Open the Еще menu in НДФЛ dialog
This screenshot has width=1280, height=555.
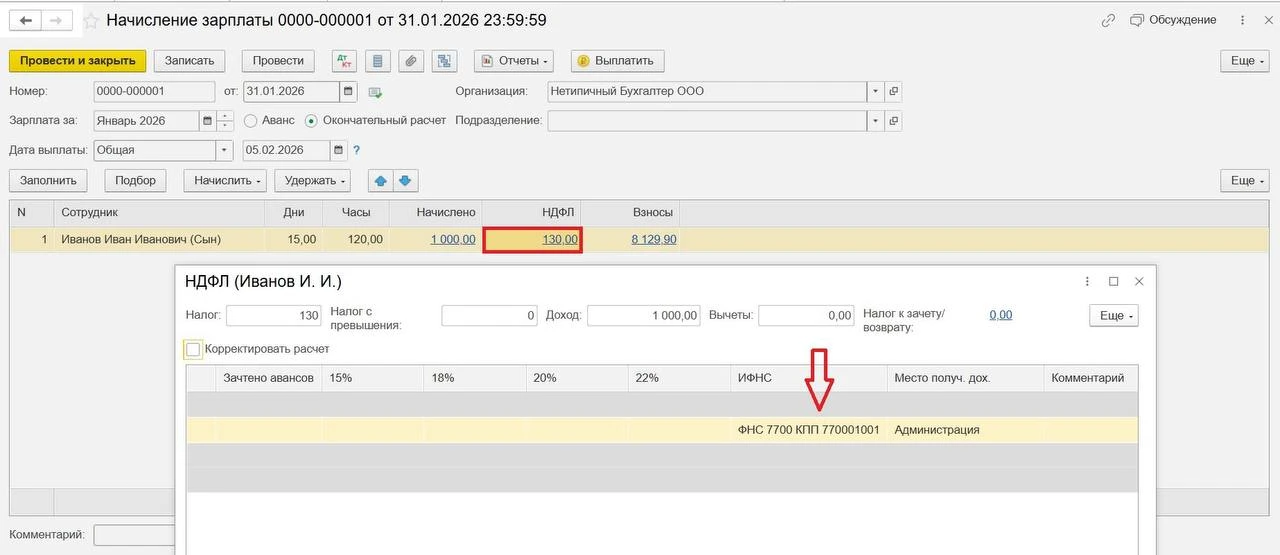[x=1113, y=316]
